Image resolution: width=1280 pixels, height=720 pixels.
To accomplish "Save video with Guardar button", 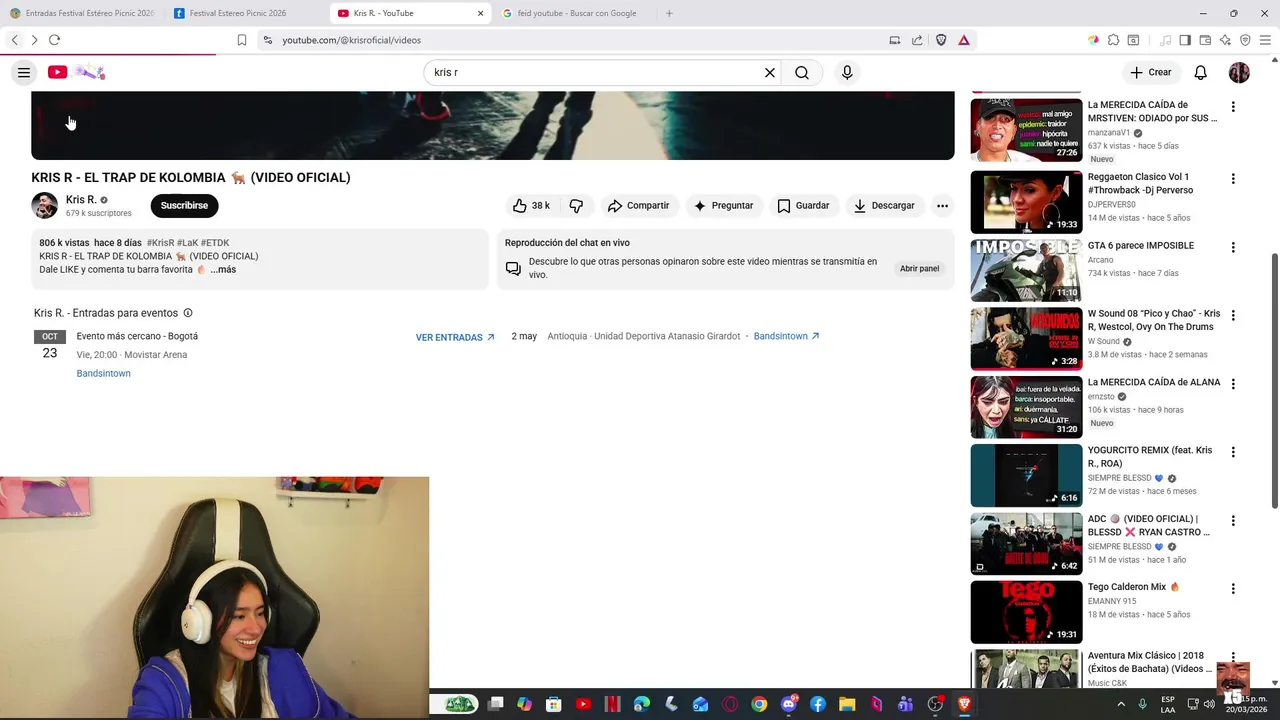I will click(x=803, y=205).
